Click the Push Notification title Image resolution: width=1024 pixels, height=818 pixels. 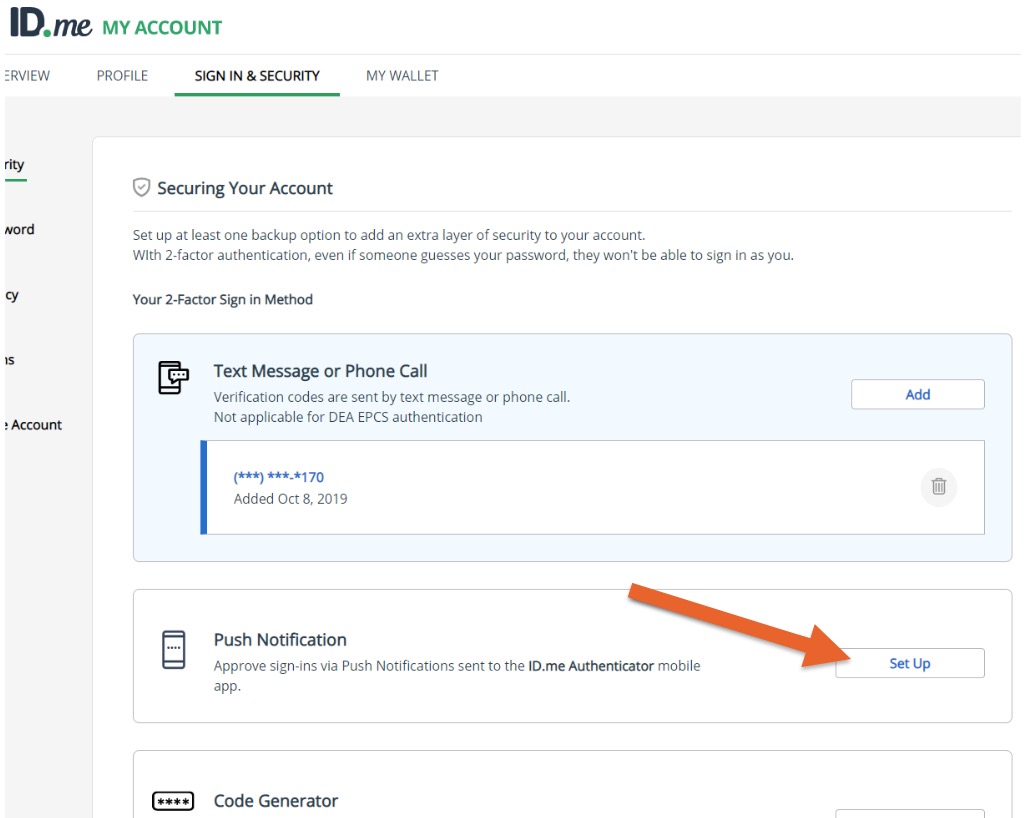280,640
